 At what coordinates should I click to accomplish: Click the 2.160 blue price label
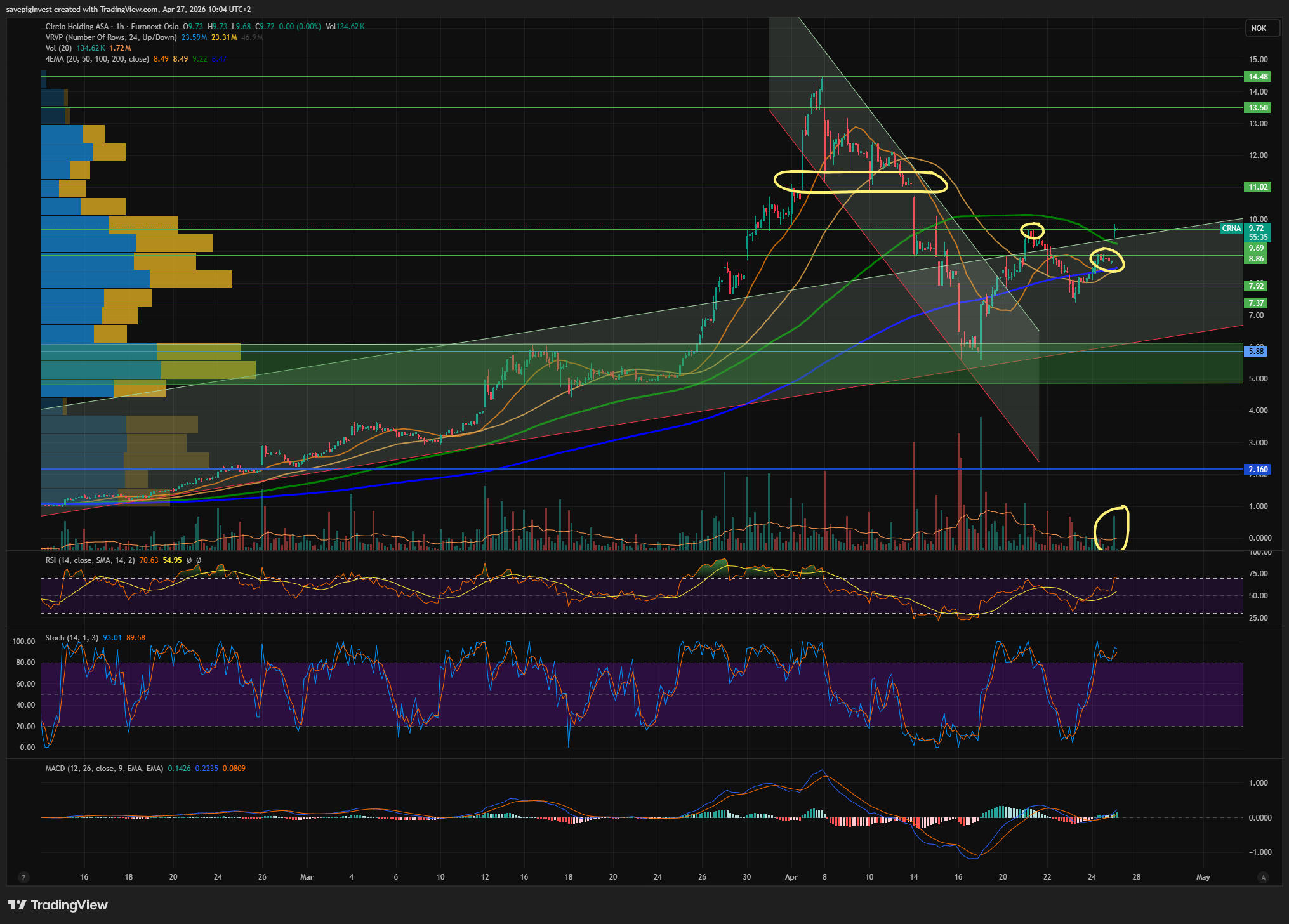1258,470
